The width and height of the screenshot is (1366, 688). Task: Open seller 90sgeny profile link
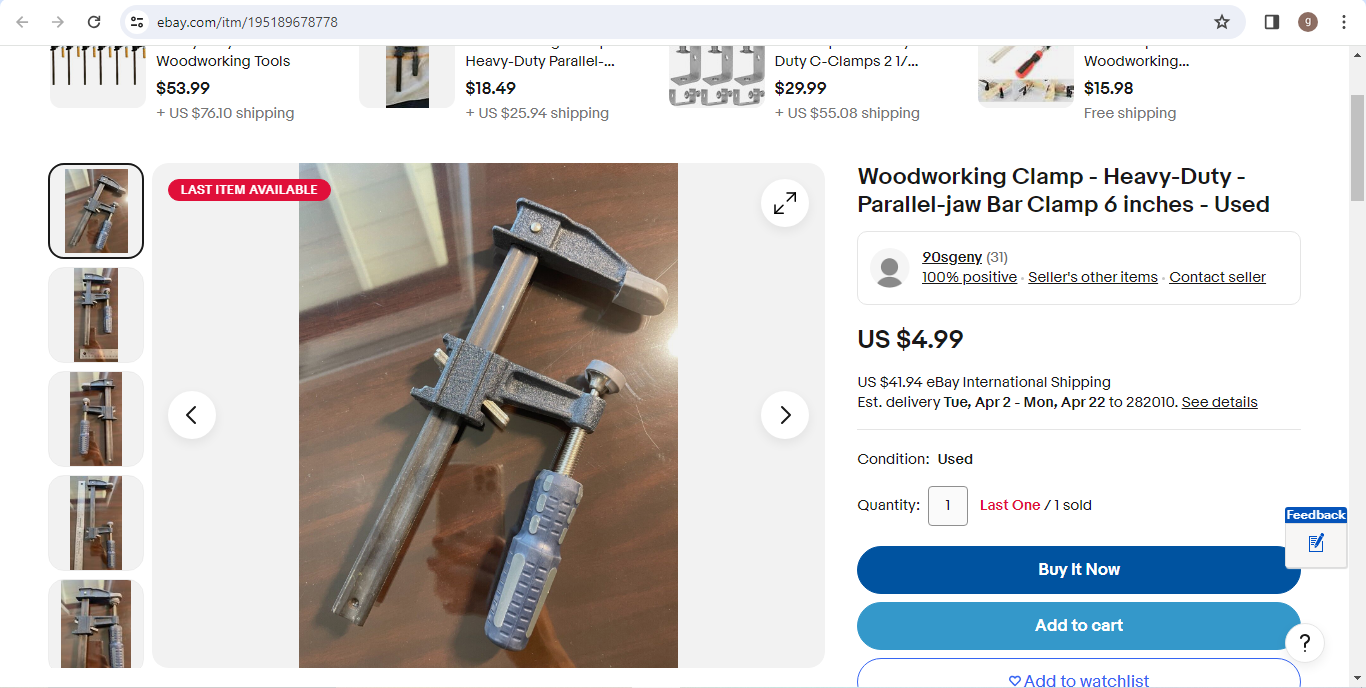point(952,257)
